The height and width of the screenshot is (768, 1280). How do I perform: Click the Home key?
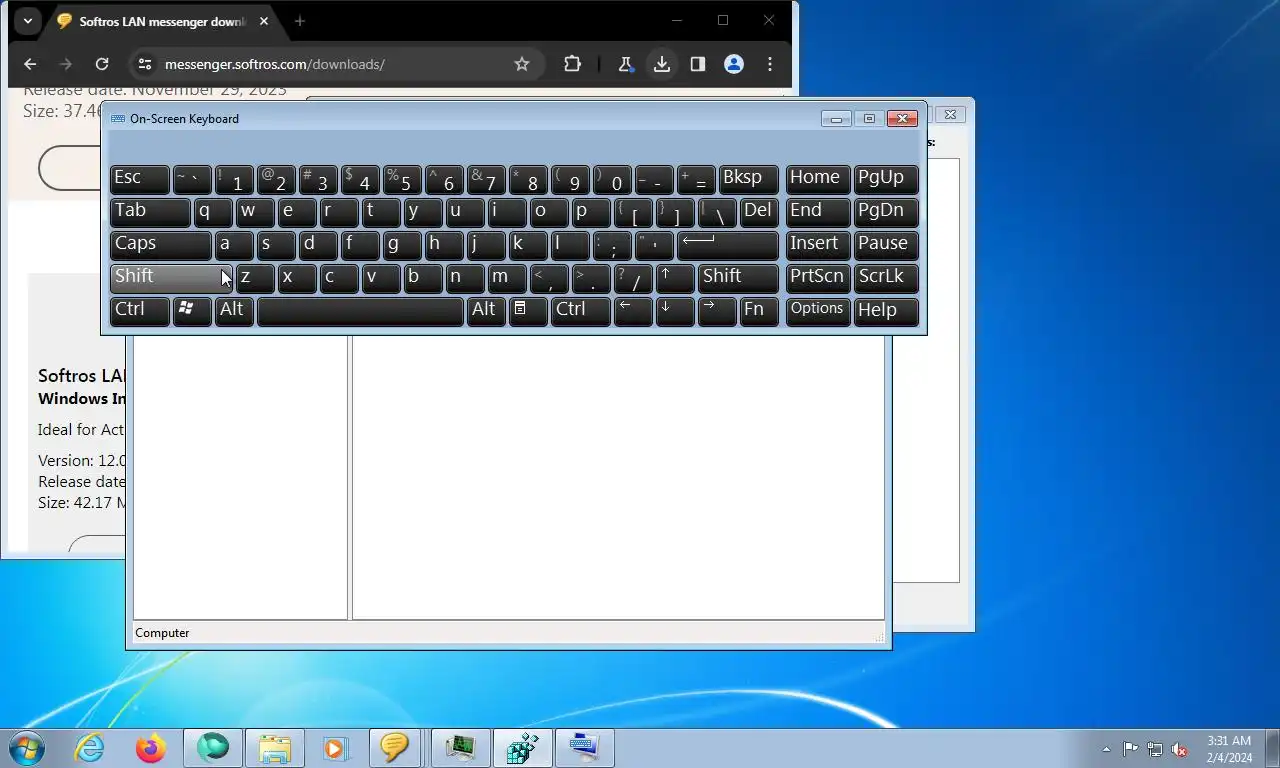click(818, 179)
